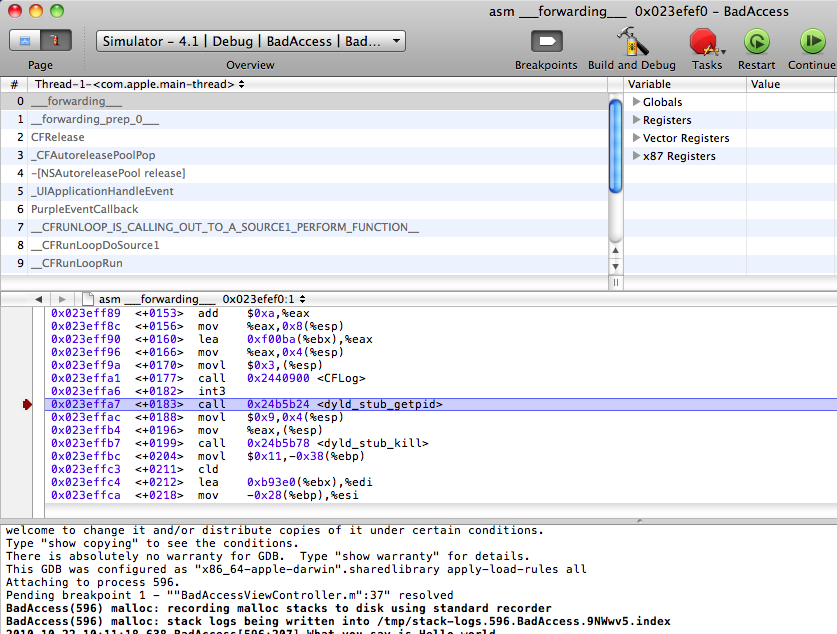837x634 pixels.
Task: Select stack frame ___forwarding___
Action: click(304, 101)
